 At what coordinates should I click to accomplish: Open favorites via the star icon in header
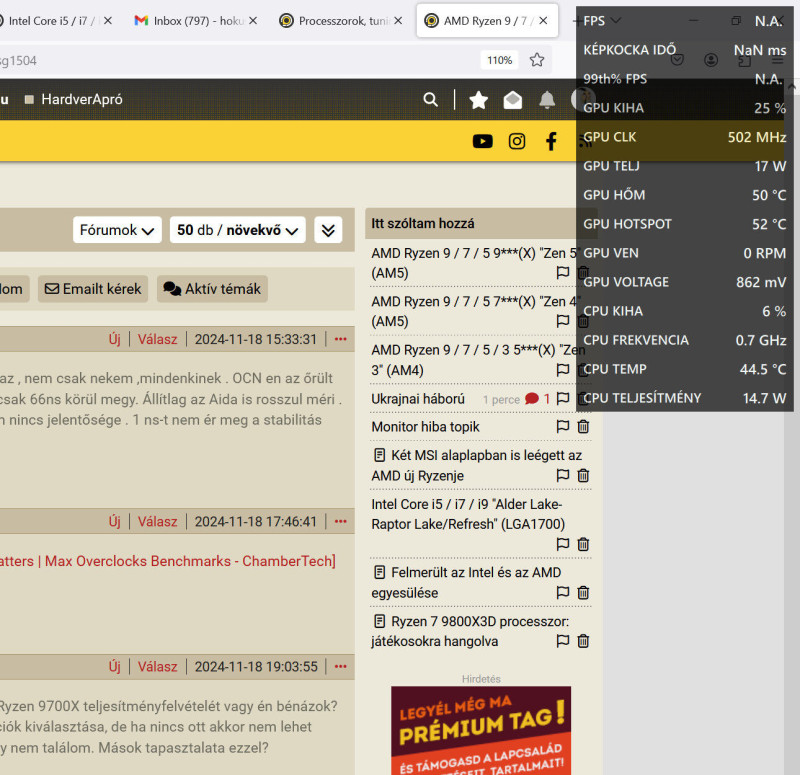478,99
